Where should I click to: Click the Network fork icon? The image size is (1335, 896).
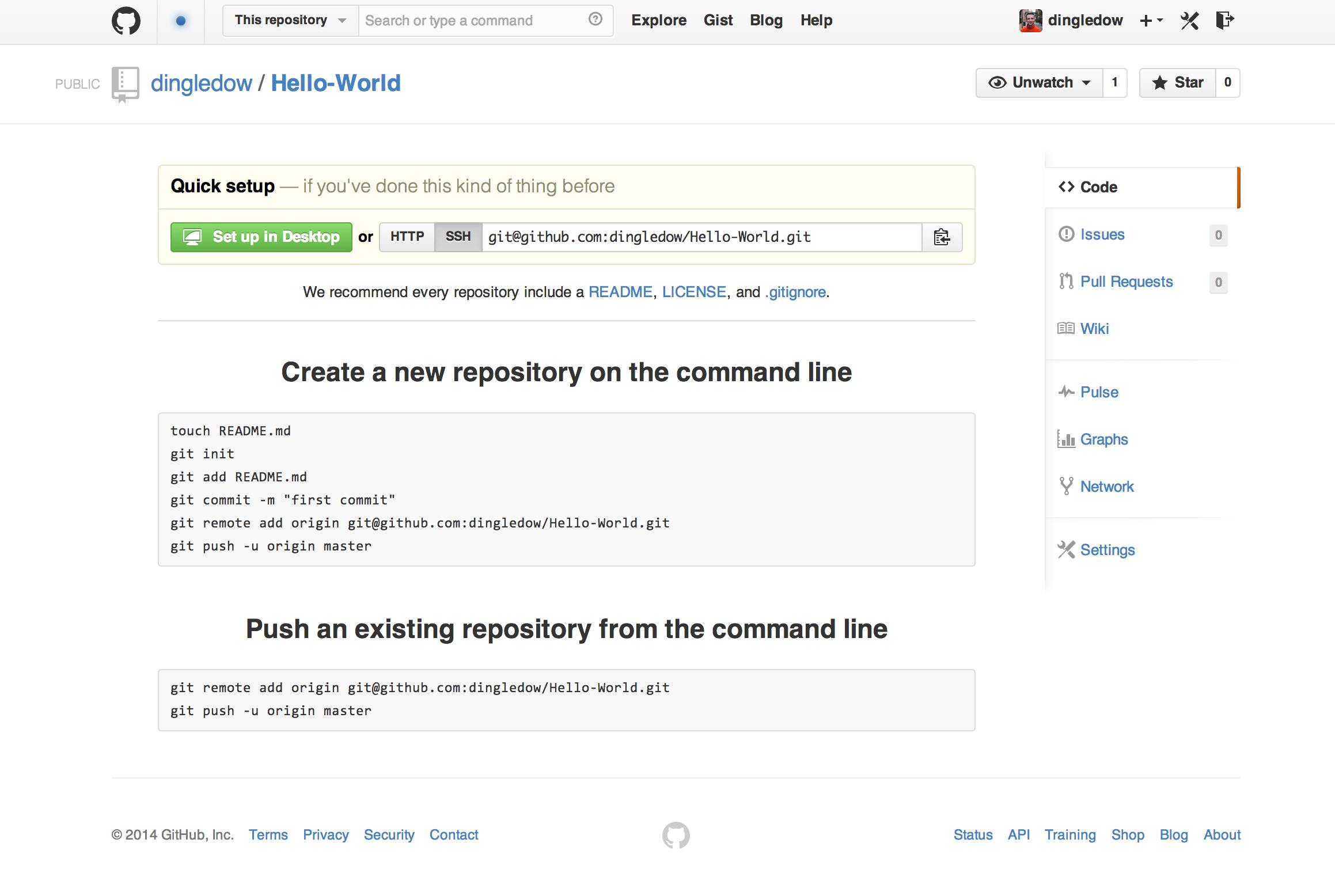(x=1066, y=487)
